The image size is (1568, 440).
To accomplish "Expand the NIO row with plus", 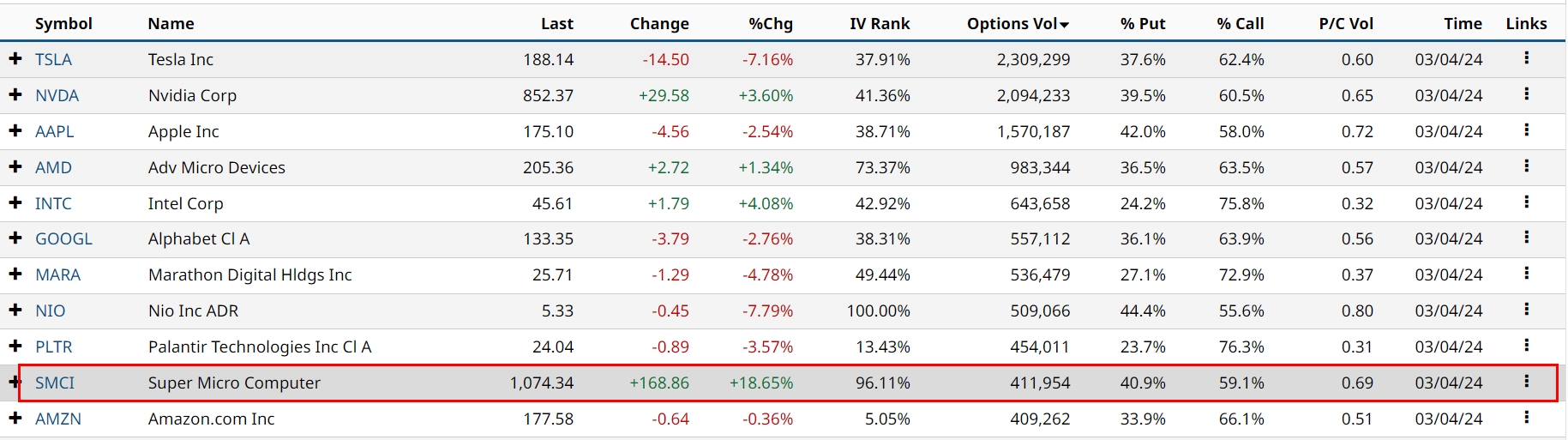I will coord(15,310).
